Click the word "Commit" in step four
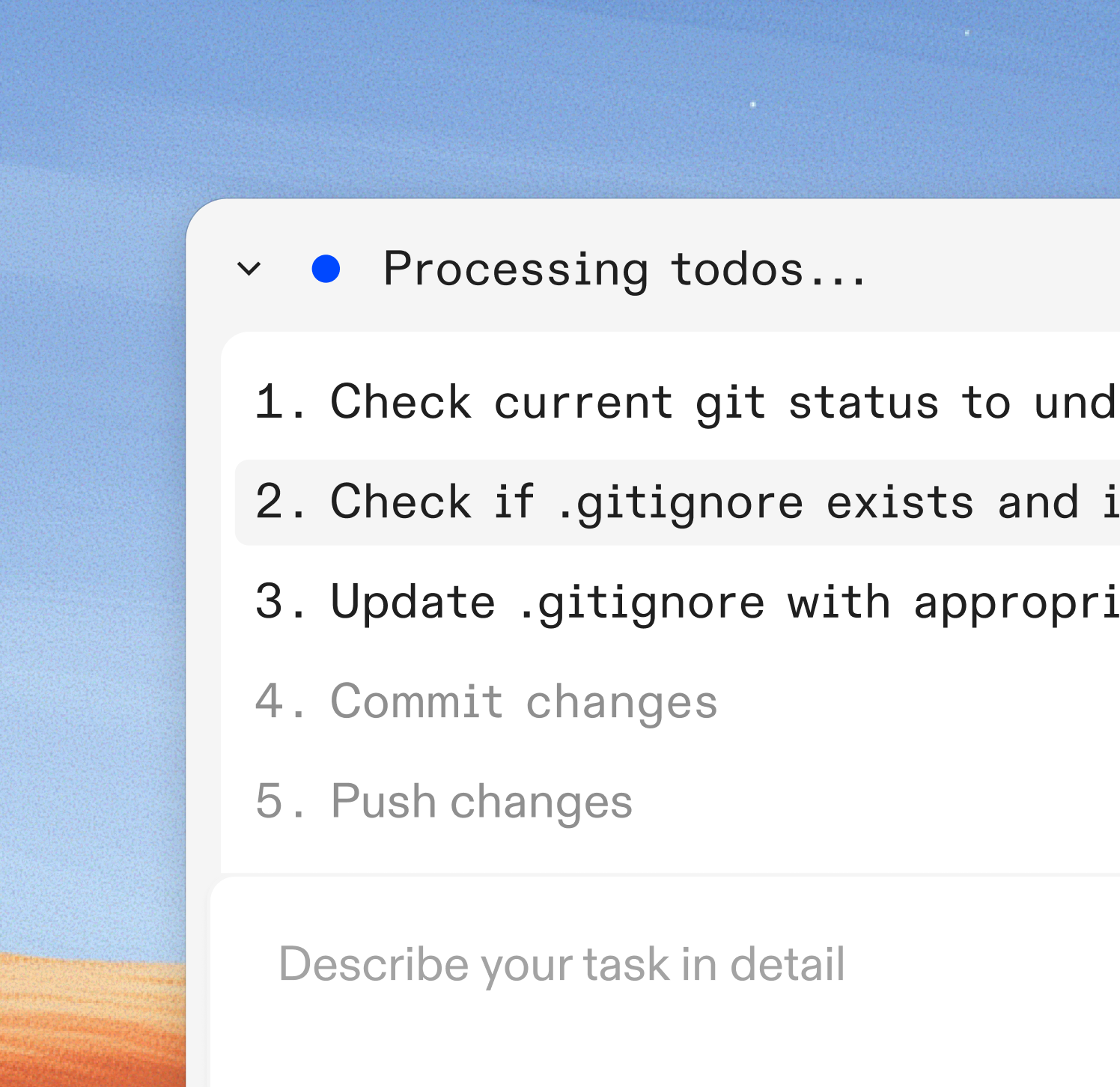This screenshot has height=1087, width=1120. pos(416,701)
